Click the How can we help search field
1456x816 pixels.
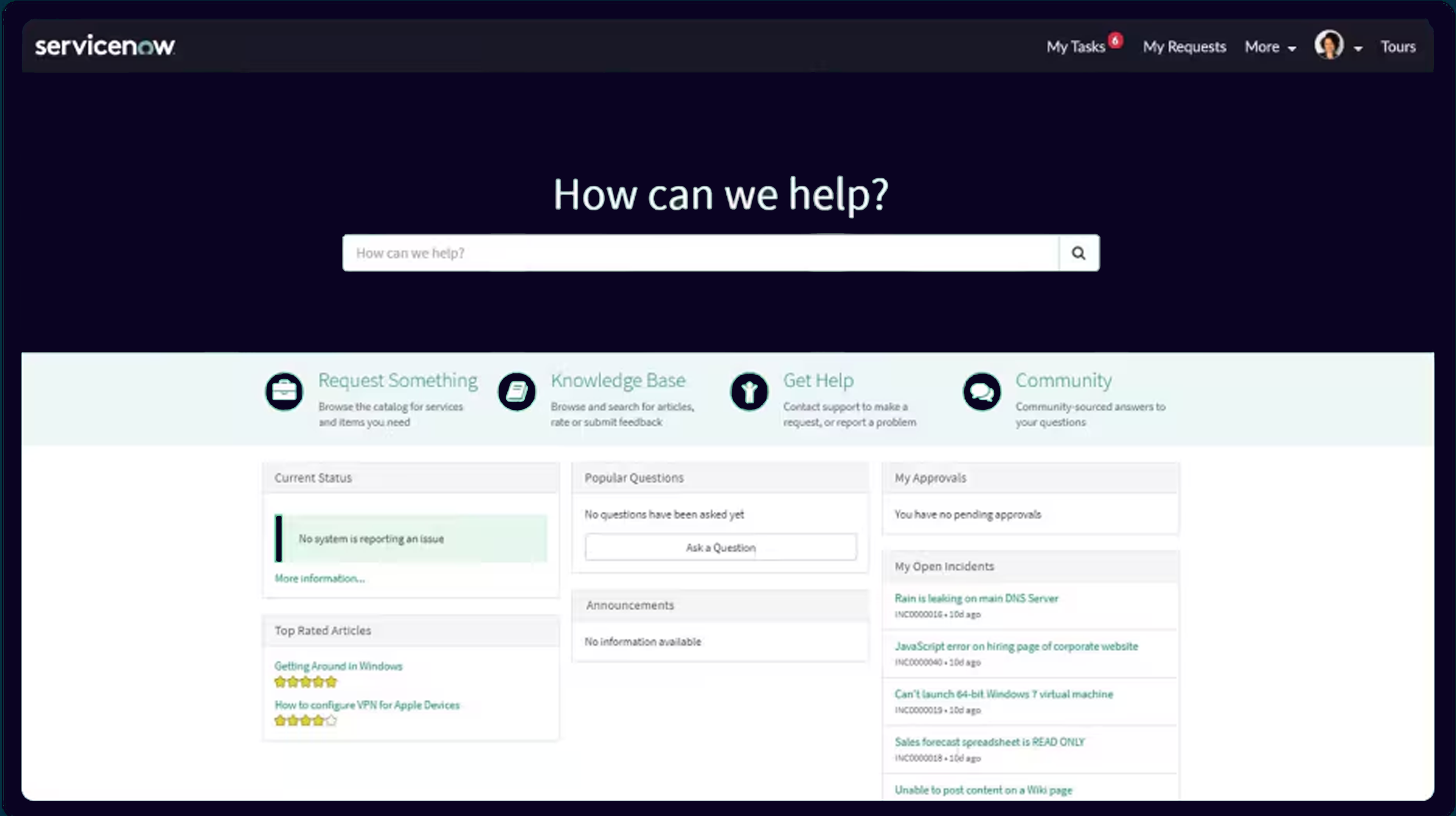tap(701, 253)
